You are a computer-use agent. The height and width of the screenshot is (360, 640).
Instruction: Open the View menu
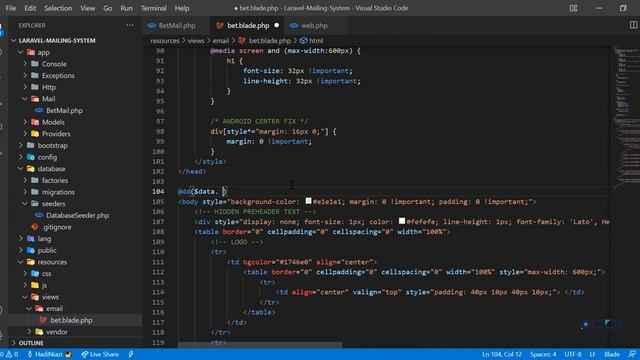(x=87, y=8)
